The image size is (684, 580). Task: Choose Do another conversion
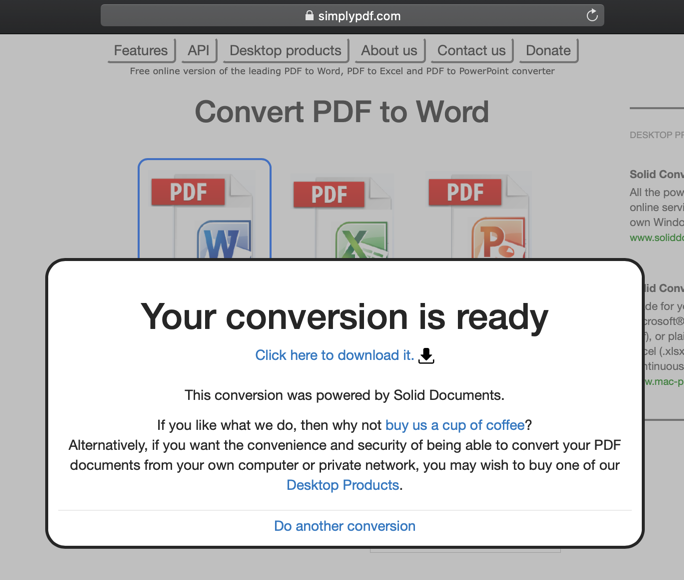(345, 526)
